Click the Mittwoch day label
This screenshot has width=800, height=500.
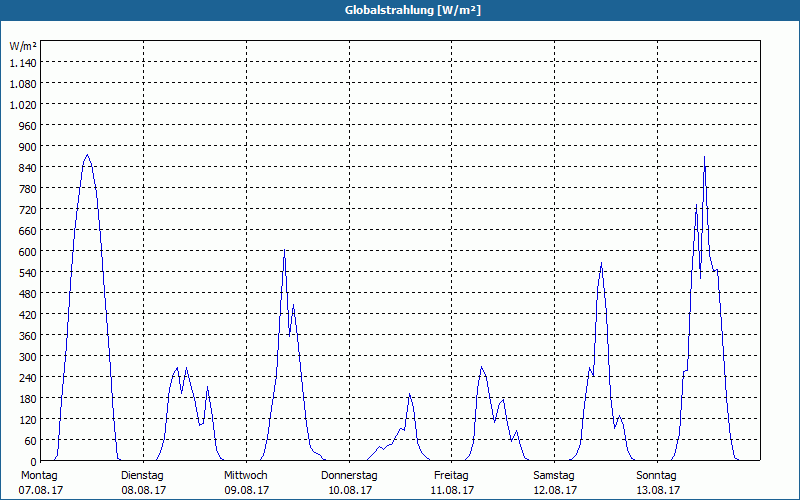(x=245, y=476)
